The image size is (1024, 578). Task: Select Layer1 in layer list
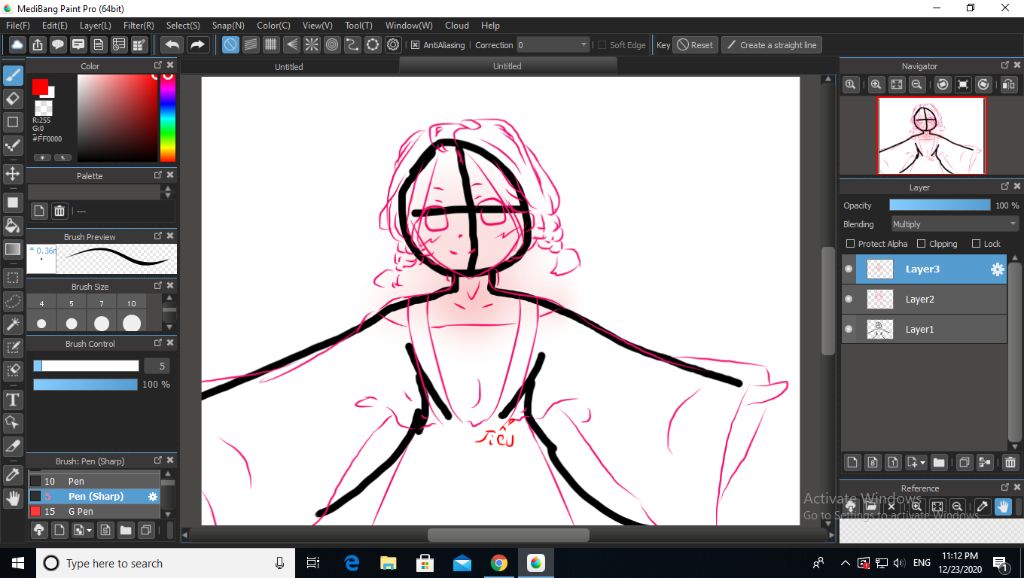point(924,329)
